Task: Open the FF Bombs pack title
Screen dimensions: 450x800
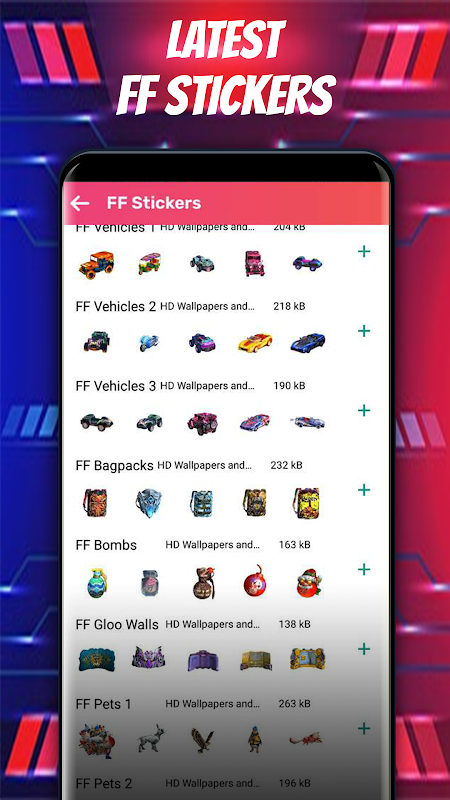Action: point(106,545)
